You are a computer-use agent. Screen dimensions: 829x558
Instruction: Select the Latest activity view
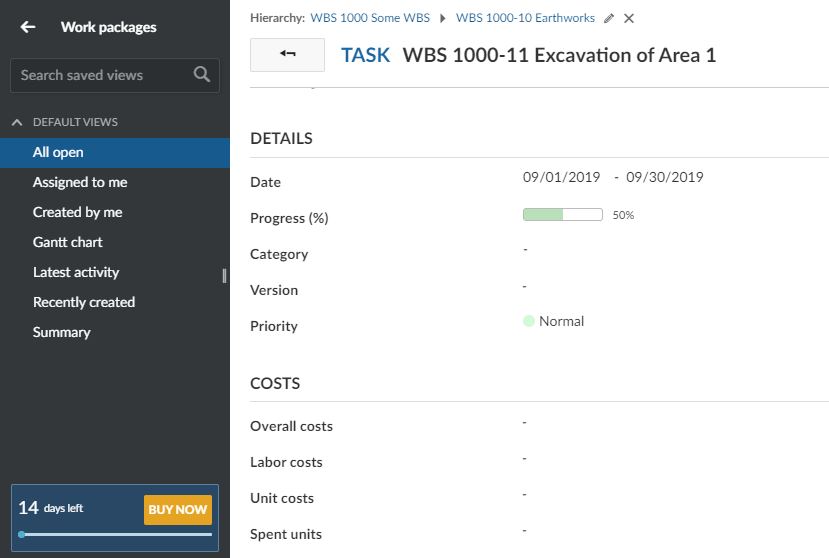tap(76, 272)
